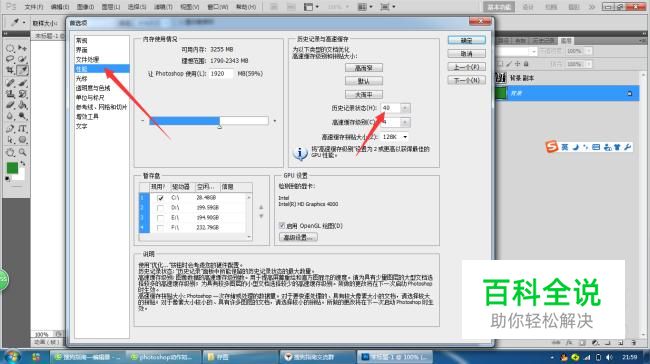Open the File (文件) menu
This screenshot has height=364, width=650.
pyautogui.click(x=34, y=7)
